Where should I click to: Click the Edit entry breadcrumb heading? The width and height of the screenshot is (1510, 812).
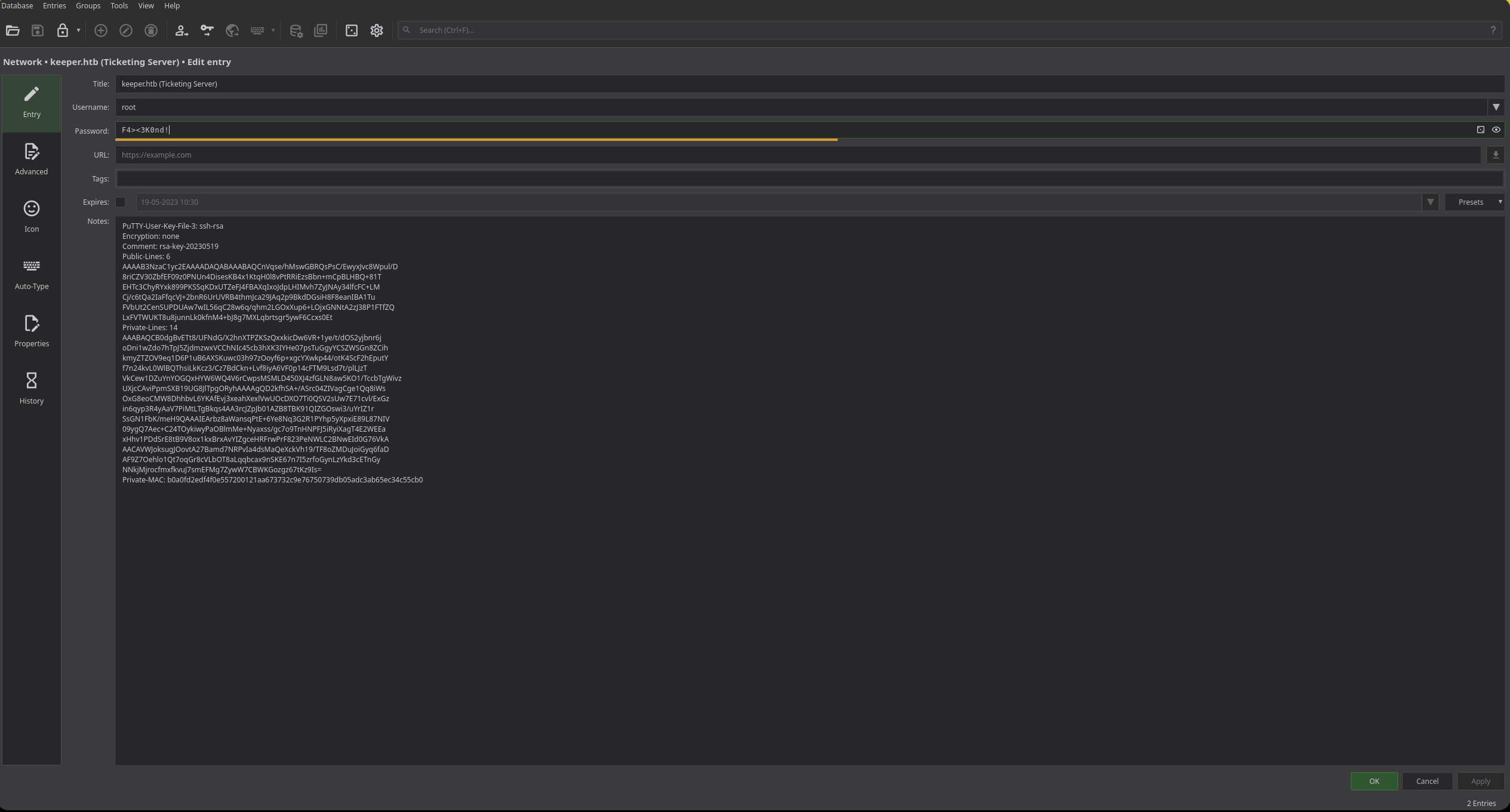209,62
